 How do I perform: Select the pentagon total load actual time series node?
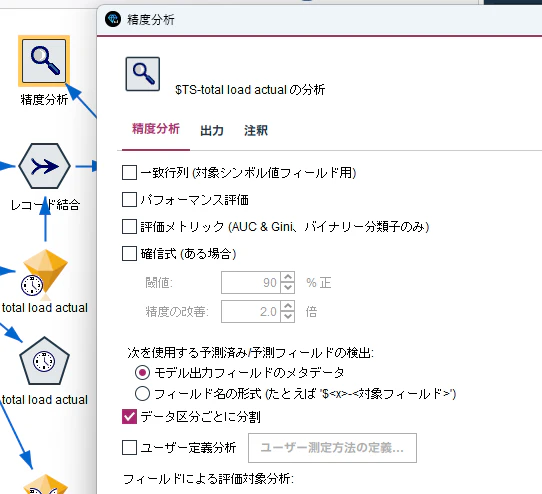pos(44,361)
